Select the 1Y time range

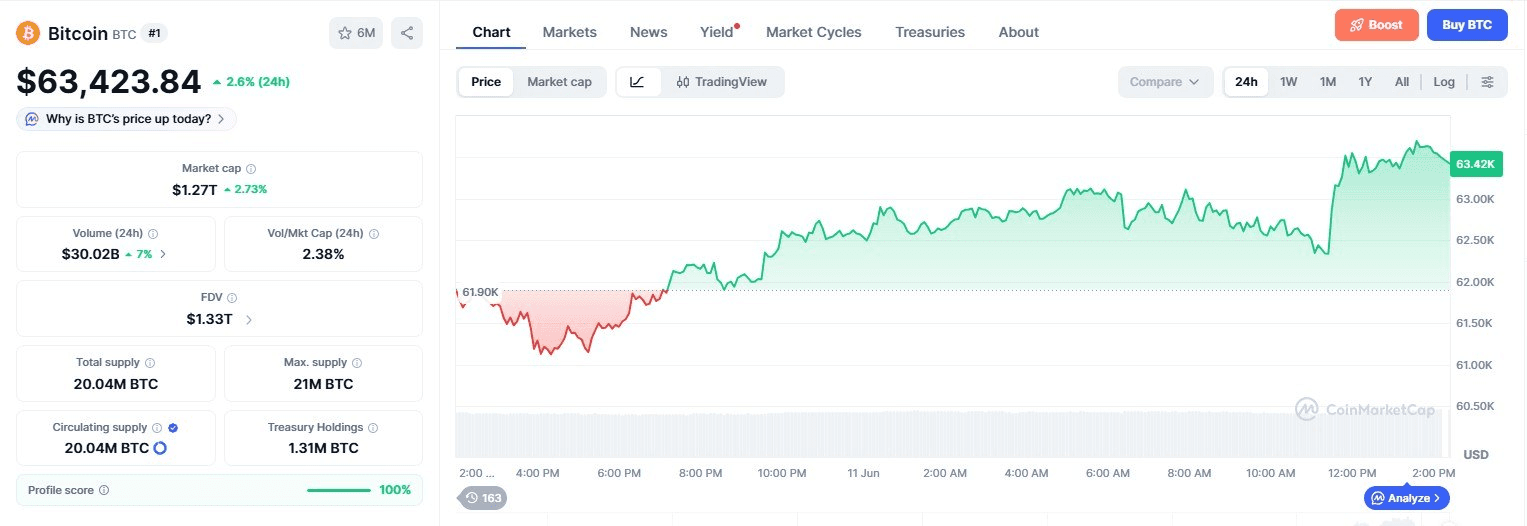(1365, 82)
